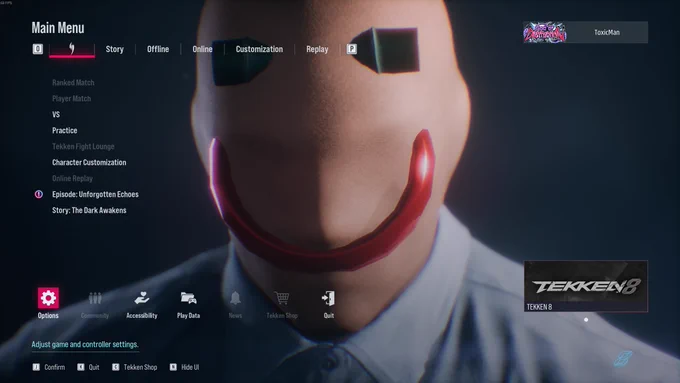This screenshot has width=680, height=383.
Task: Click the Main Menu heading
Action: click(58, 28)
